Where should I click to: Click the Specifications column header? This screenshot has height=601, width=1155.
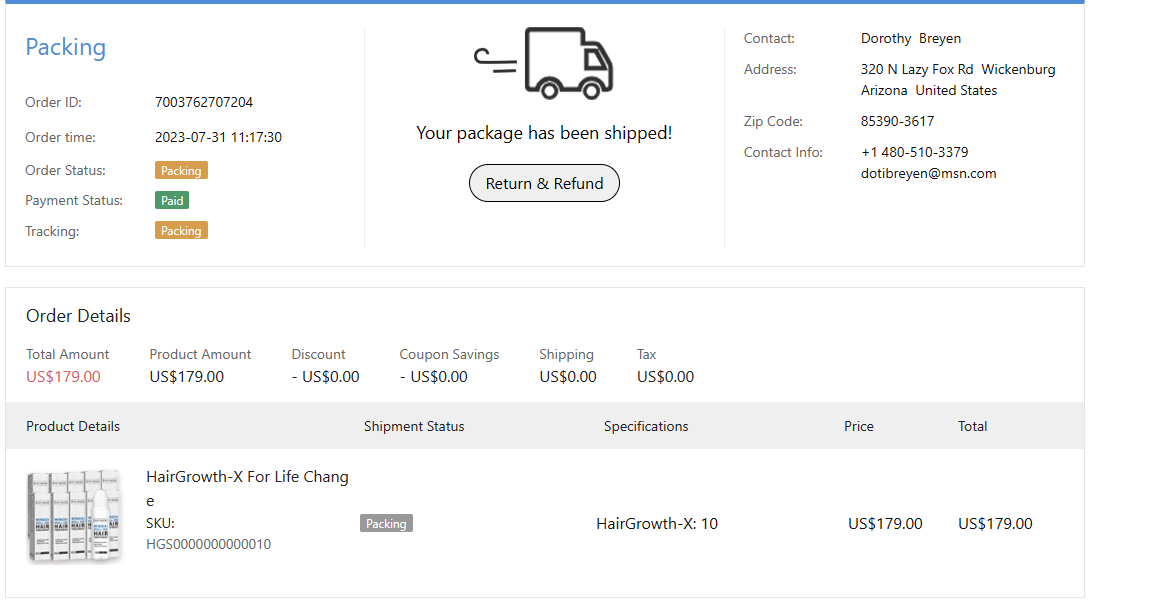click(x=646, y=426)
